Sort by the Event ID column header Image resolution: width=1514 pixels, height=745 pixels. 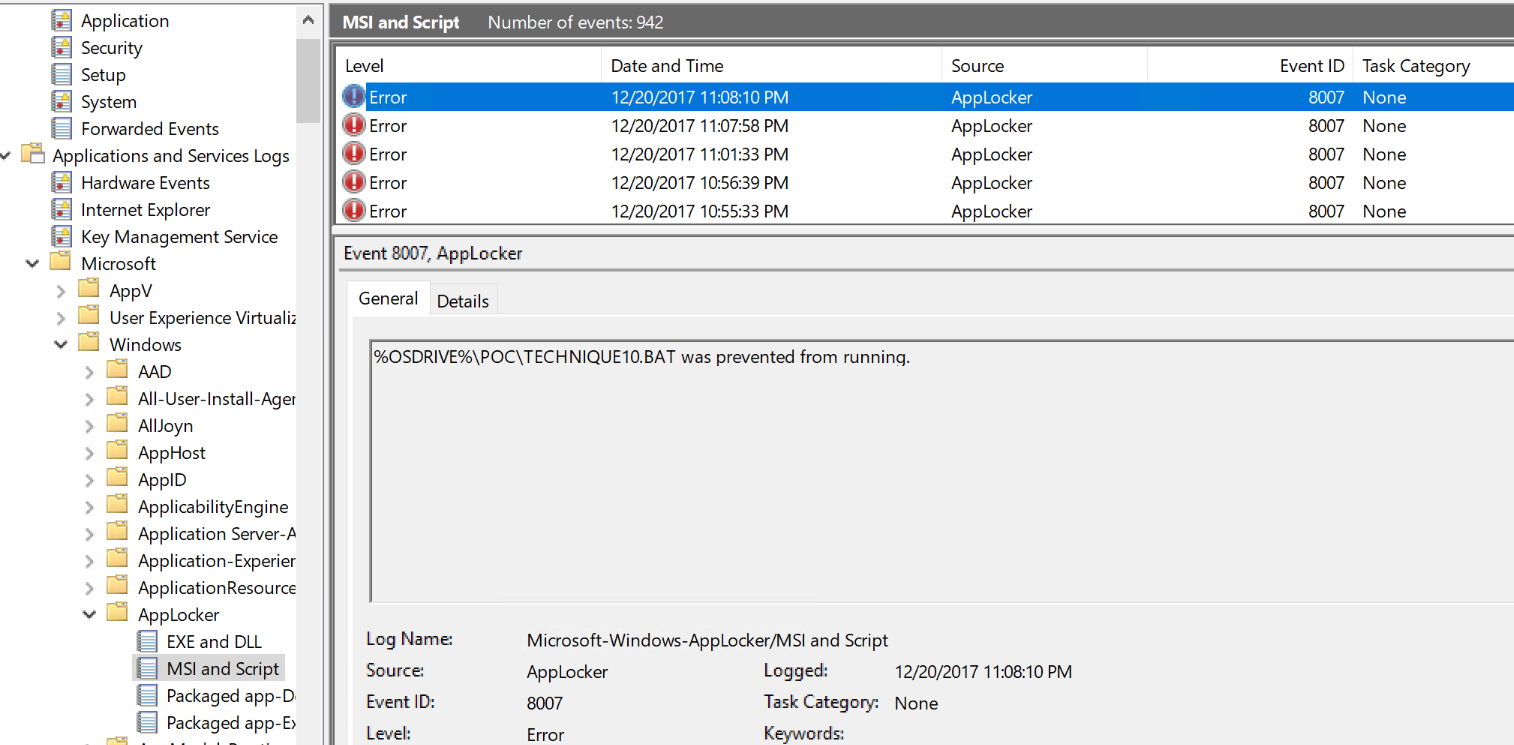(1311, 66)
